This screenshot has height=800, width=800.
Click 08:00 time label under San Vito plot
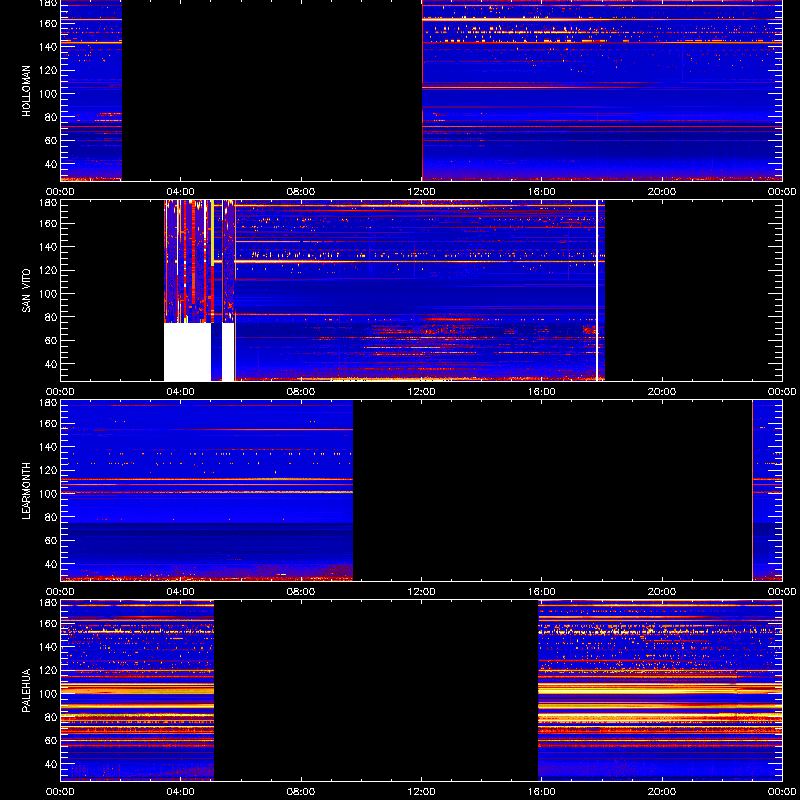pos(301,392)
